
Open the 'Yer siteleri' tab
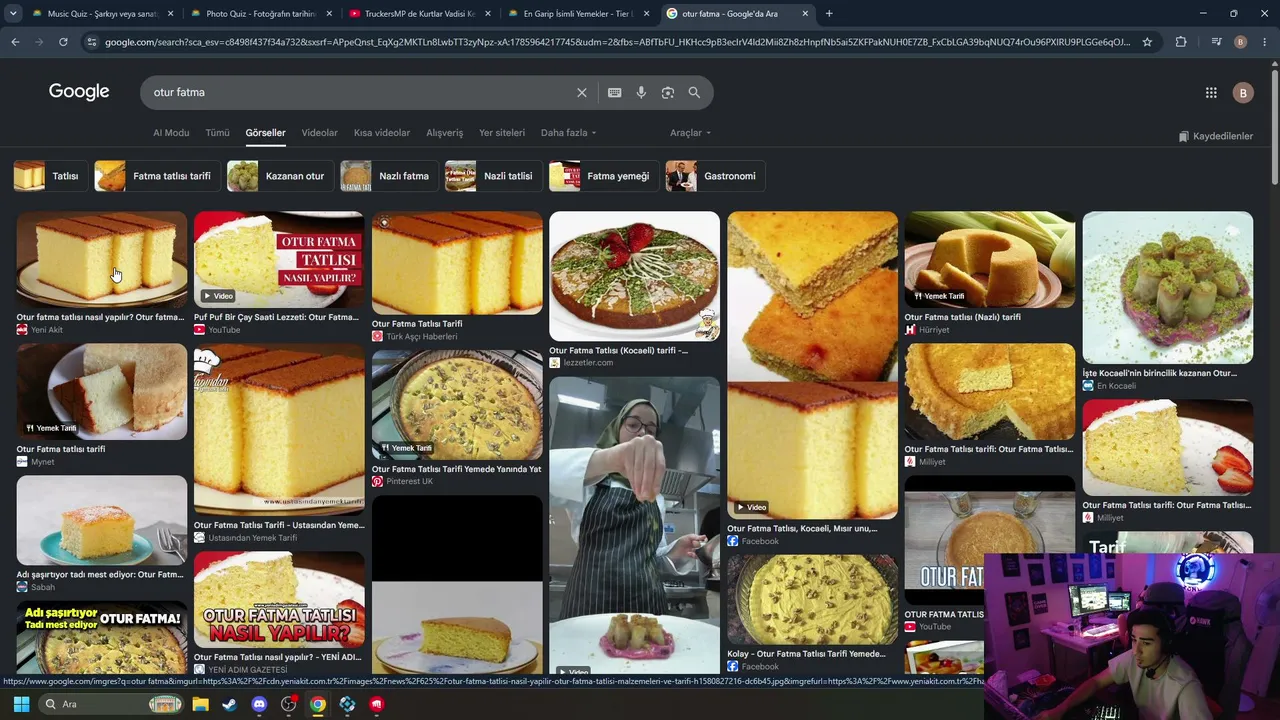(502, 133)
